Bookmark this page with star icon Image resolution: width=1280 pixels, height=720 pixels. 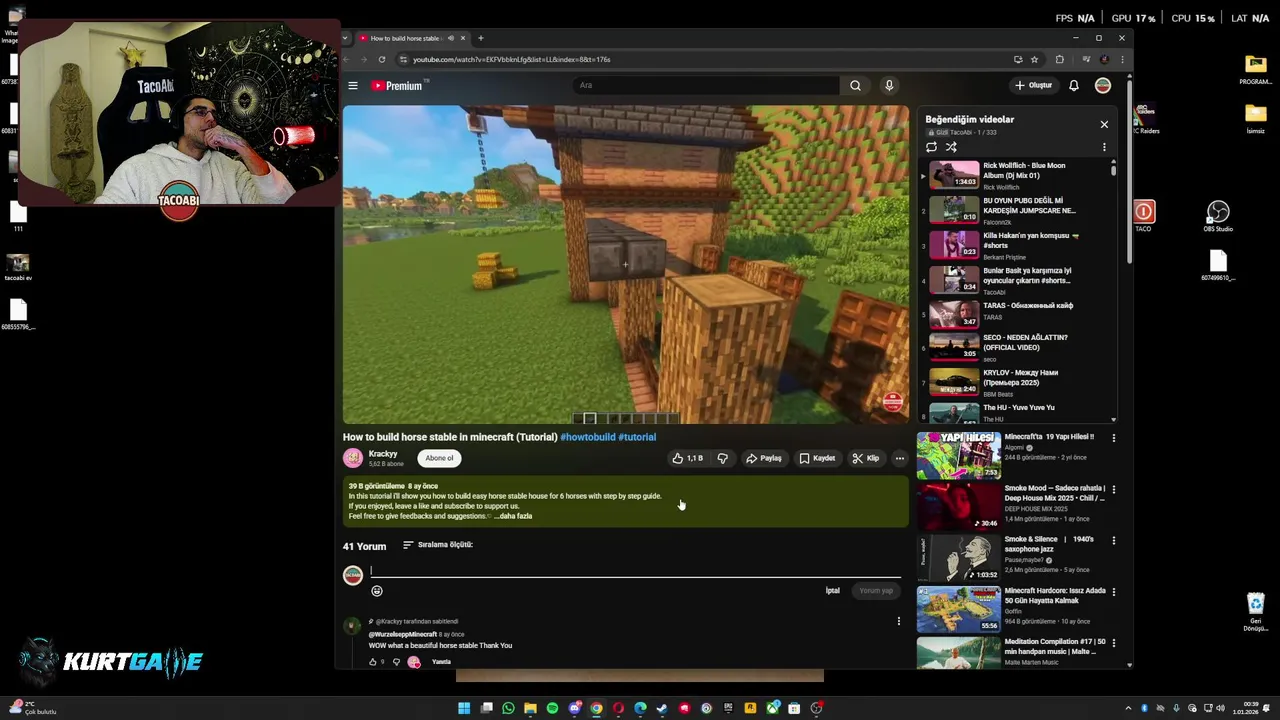pos(1034,60)
